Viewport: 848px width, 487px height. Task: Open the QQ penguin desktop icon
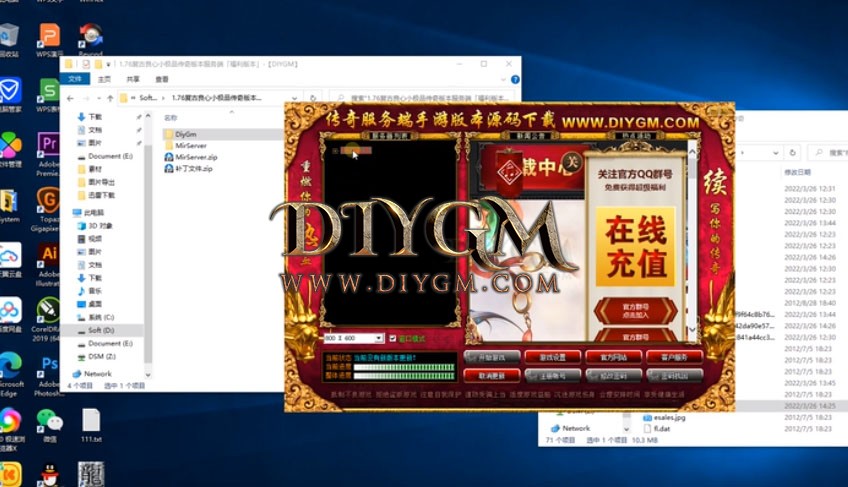[x=50, y=475]
